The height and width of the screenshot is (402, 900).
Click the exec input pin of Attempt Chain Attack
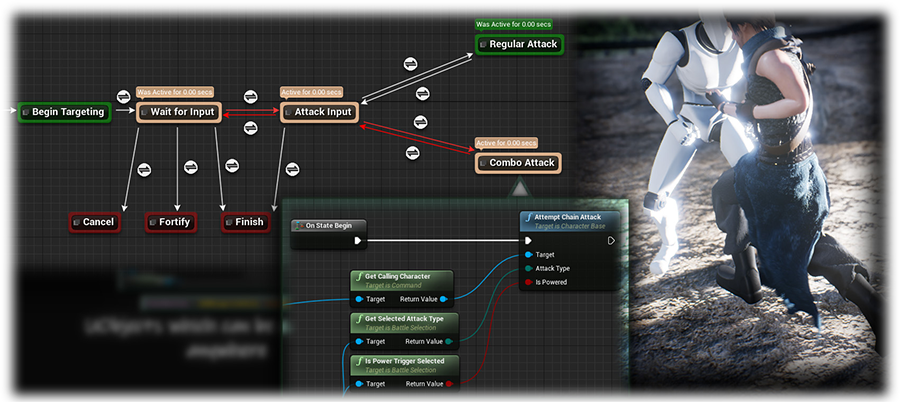tap(528, 241)
